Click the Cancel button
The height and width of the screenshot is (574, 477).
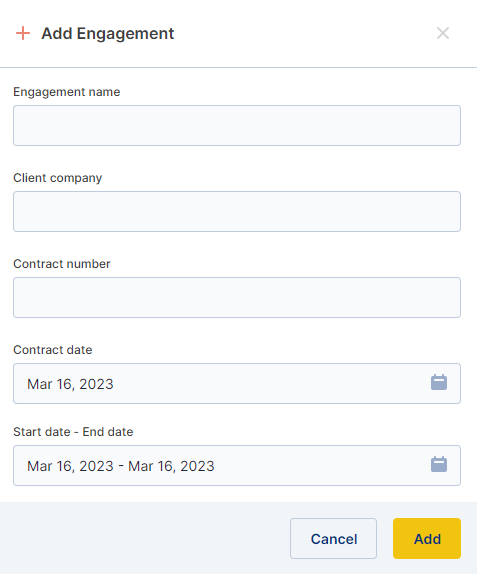[333, 538]
